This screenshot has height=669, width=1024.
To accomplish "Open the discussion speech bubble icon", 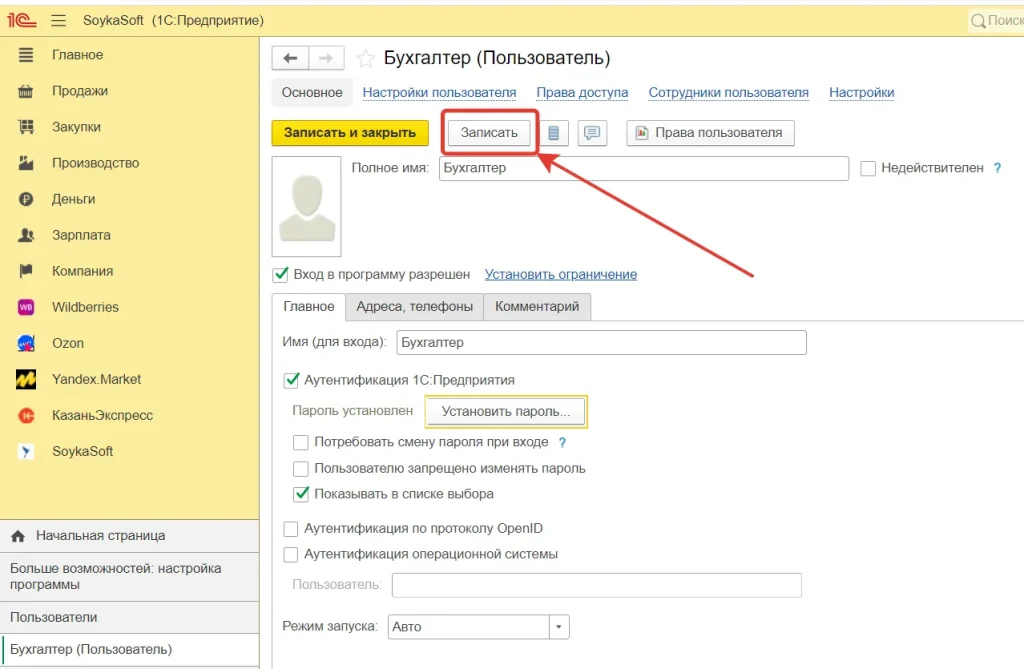I will point(592,133).
